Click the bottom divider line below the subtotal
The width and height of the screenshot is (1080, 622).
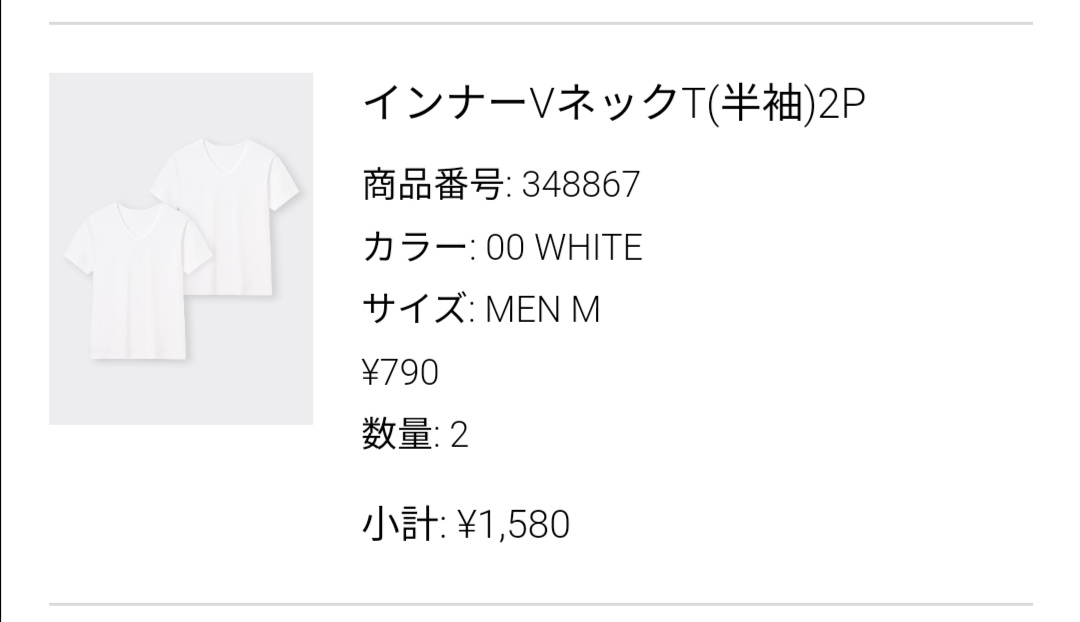[x=540, y=604]
